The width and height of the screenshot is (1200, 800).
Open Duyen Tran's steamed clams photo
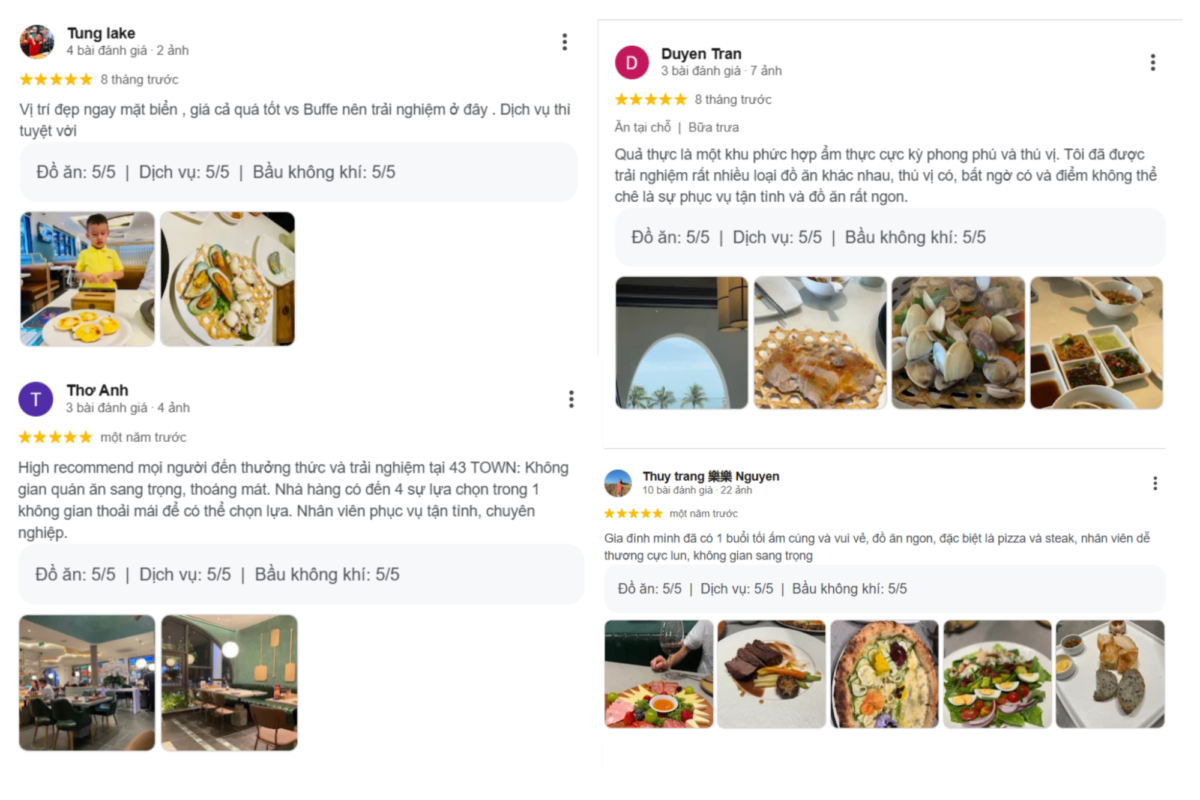958,343
